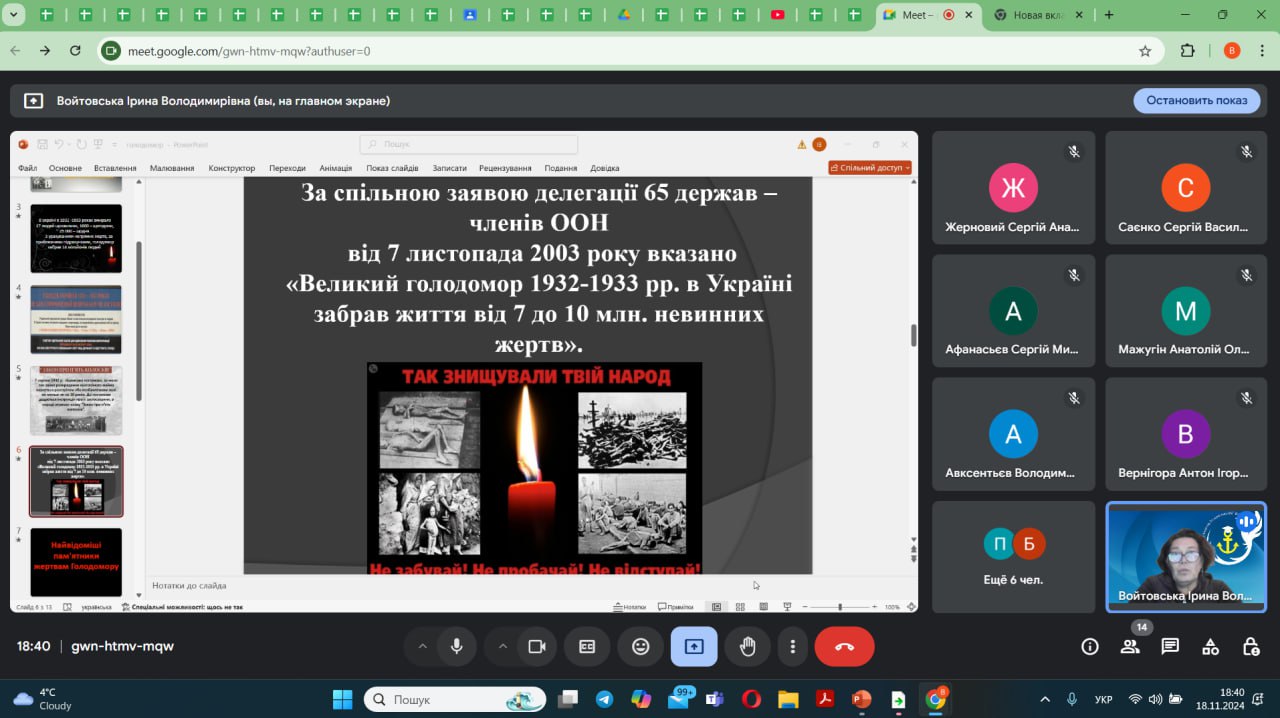This screenshot has width=1280, height=718.
Task: Open more options three-dot menu
Action: (793, 646)
